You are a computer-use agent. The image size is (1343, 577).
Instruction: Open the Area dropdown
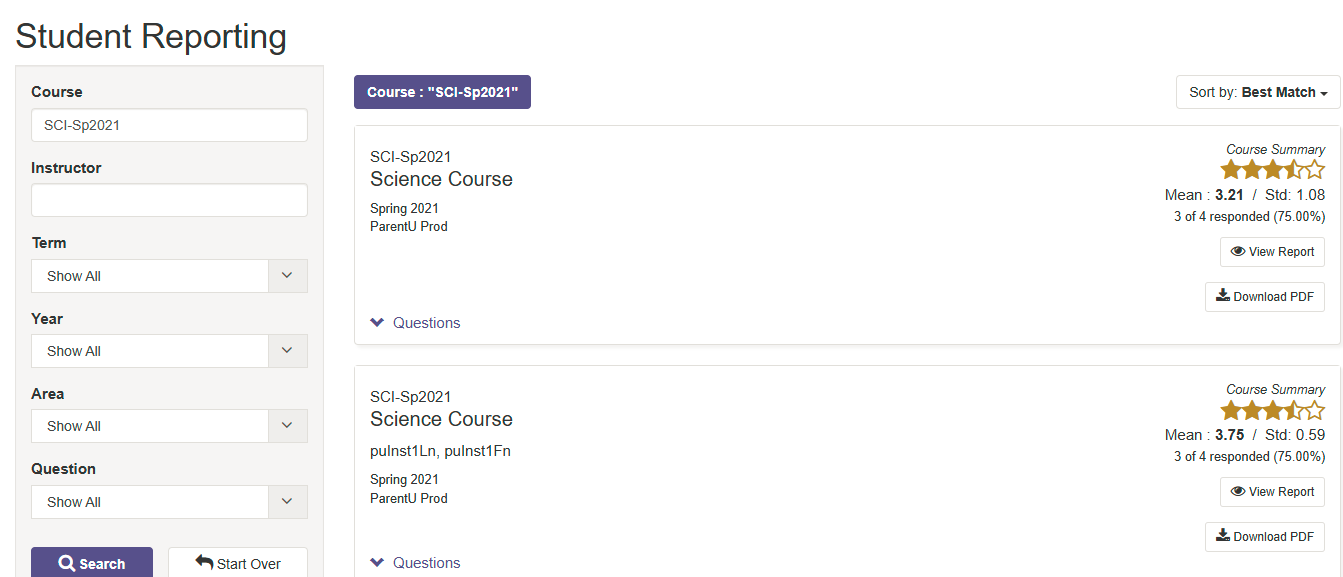(x=169, y=426)
